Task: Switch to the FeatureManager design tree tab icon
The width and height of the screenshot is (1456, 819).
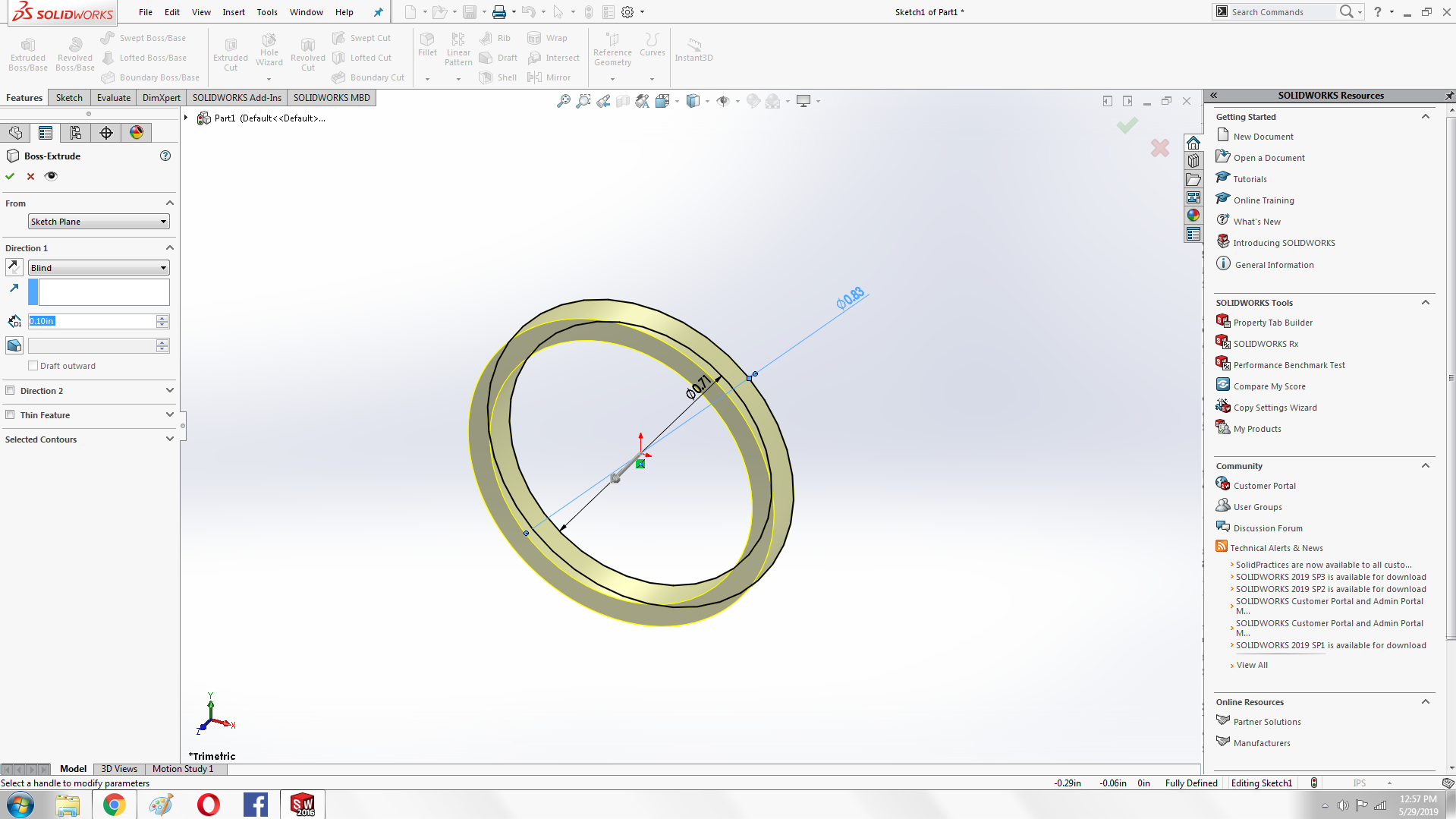Action: 15,133
